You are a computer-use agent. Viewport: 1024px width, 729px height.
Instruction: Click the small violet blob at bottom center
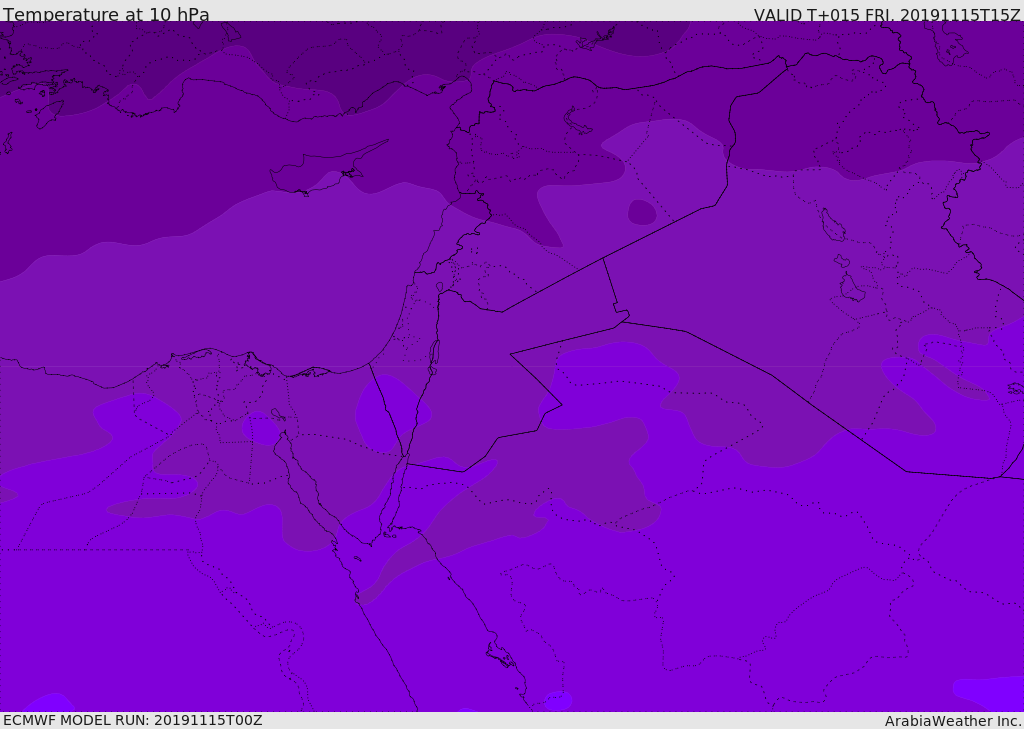(558, 700)
